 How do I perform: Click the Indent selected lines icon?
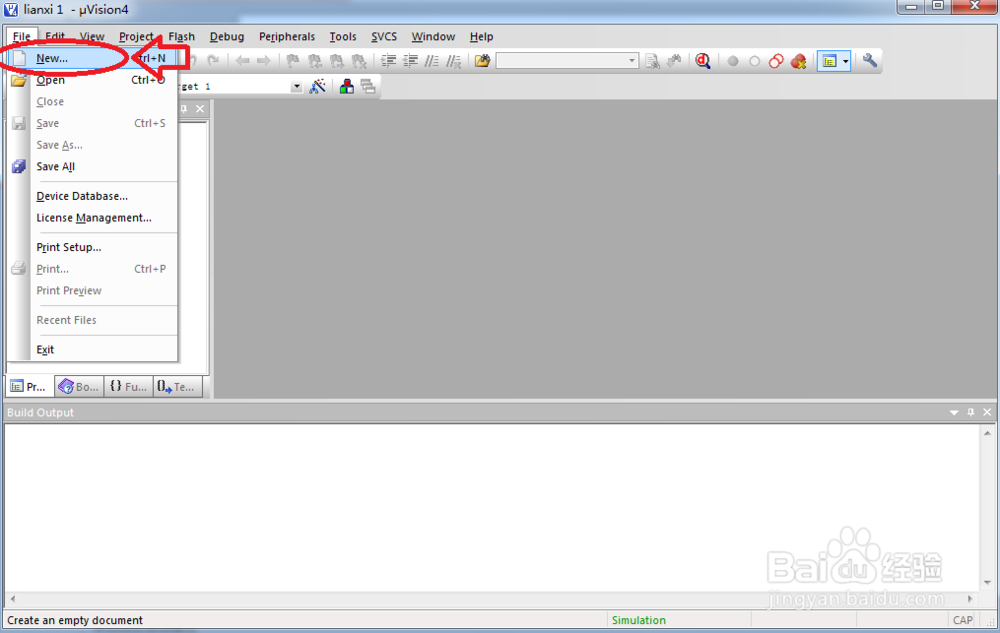pyautogui.click(x=388, y=61)
